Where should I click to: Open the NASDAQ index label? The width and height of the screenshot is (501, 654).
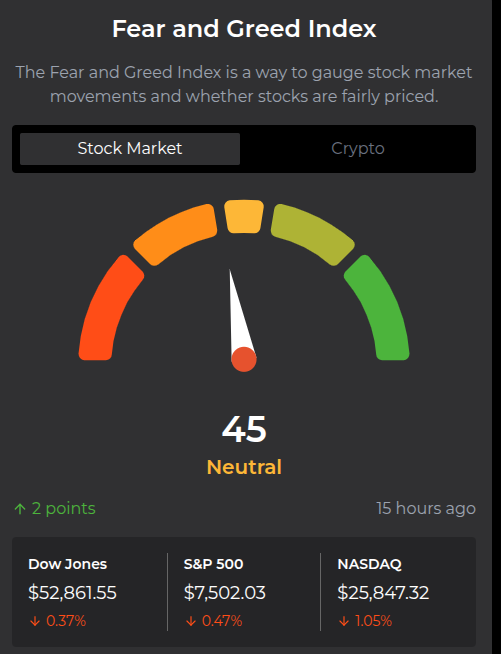point(369,564)
